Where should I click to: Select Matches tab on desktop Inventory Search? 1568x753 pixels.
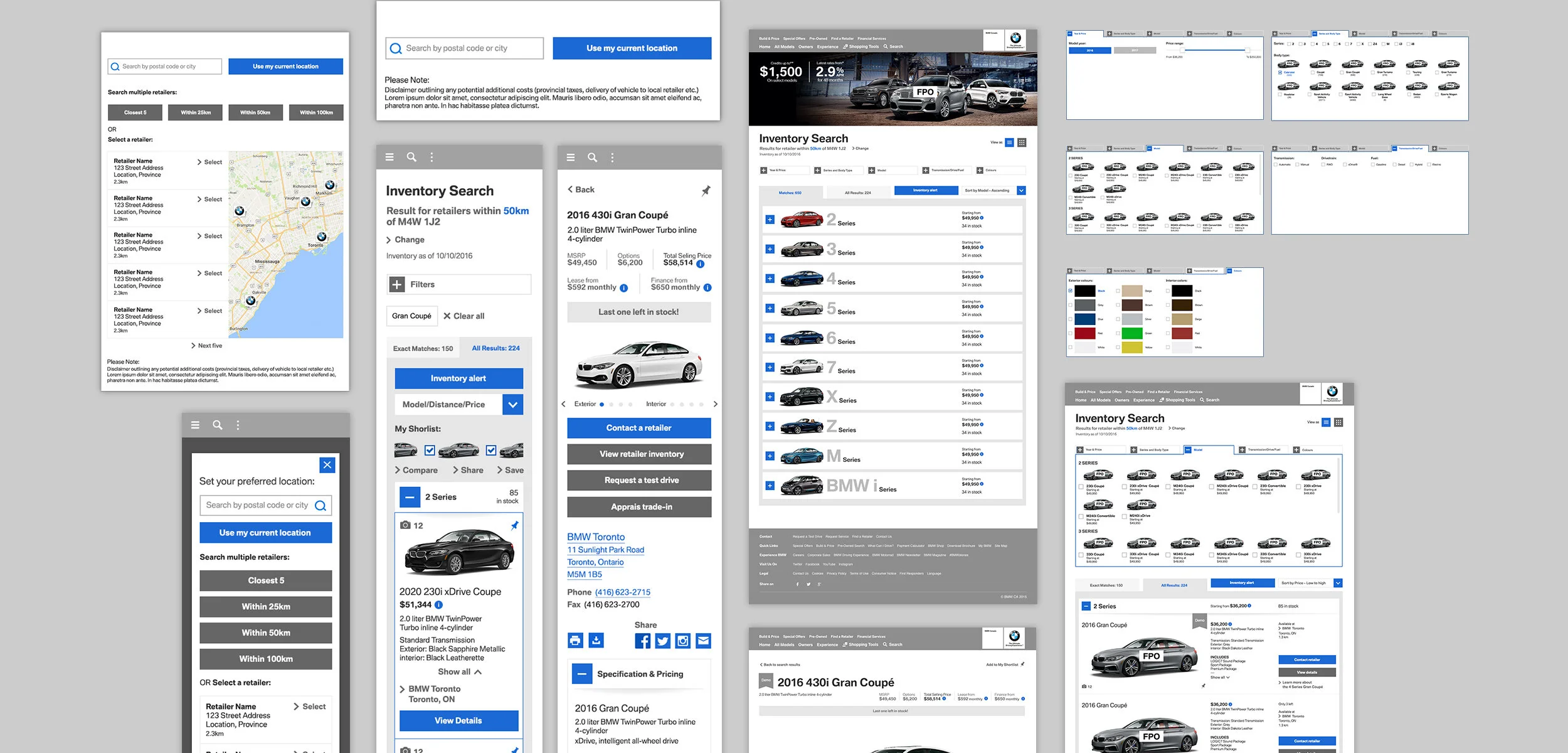point(790,193)
